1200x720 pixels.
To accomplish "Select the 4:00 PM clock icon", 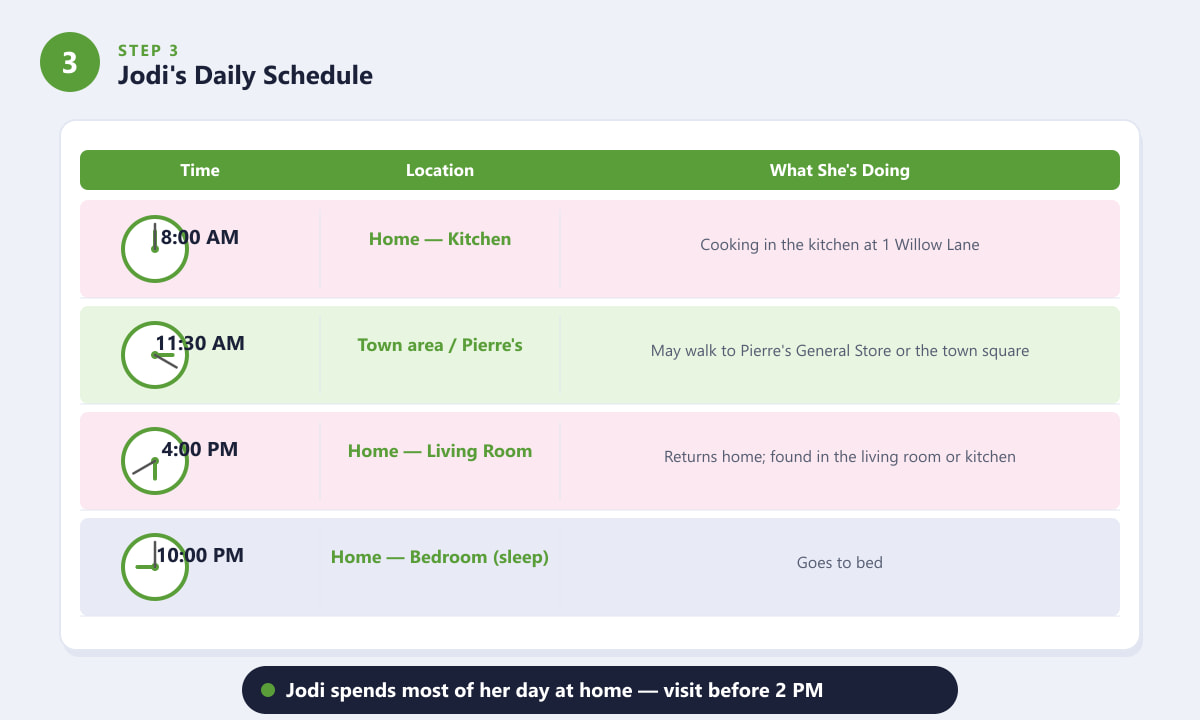I will pos(155,461).
